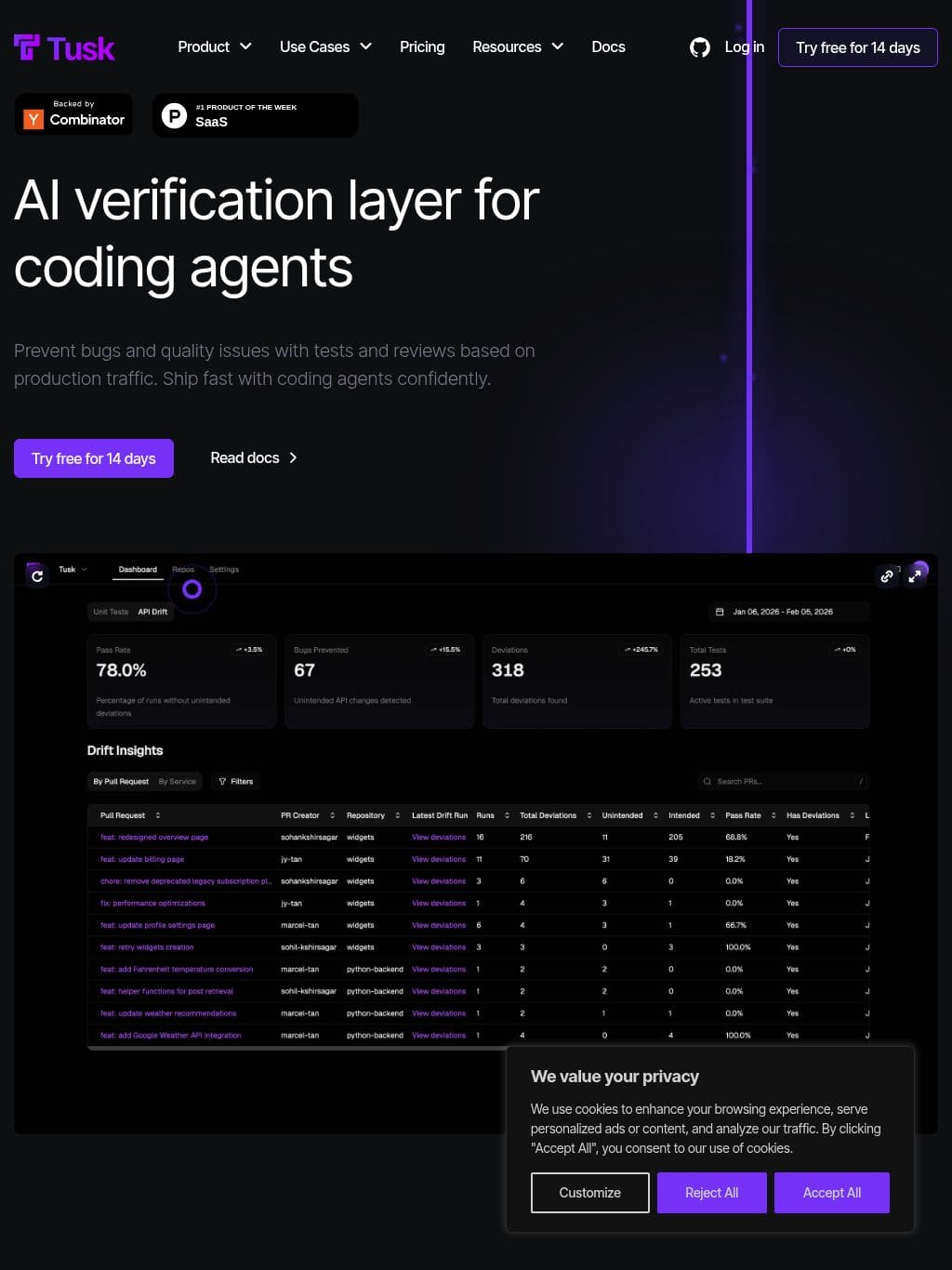This screenshot has height=1270, width=952.
Task: Click the purple ring cursor near Repos
Action: (192, 589)
